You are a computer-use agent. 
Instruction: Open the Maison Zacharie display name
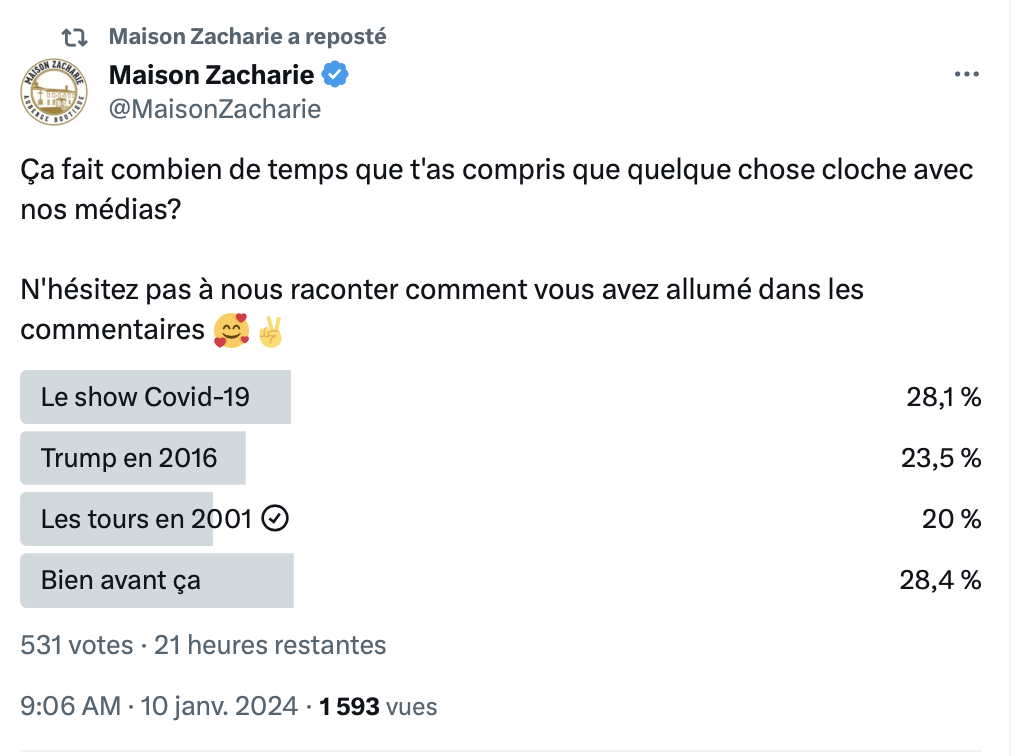tap(212, 75)
